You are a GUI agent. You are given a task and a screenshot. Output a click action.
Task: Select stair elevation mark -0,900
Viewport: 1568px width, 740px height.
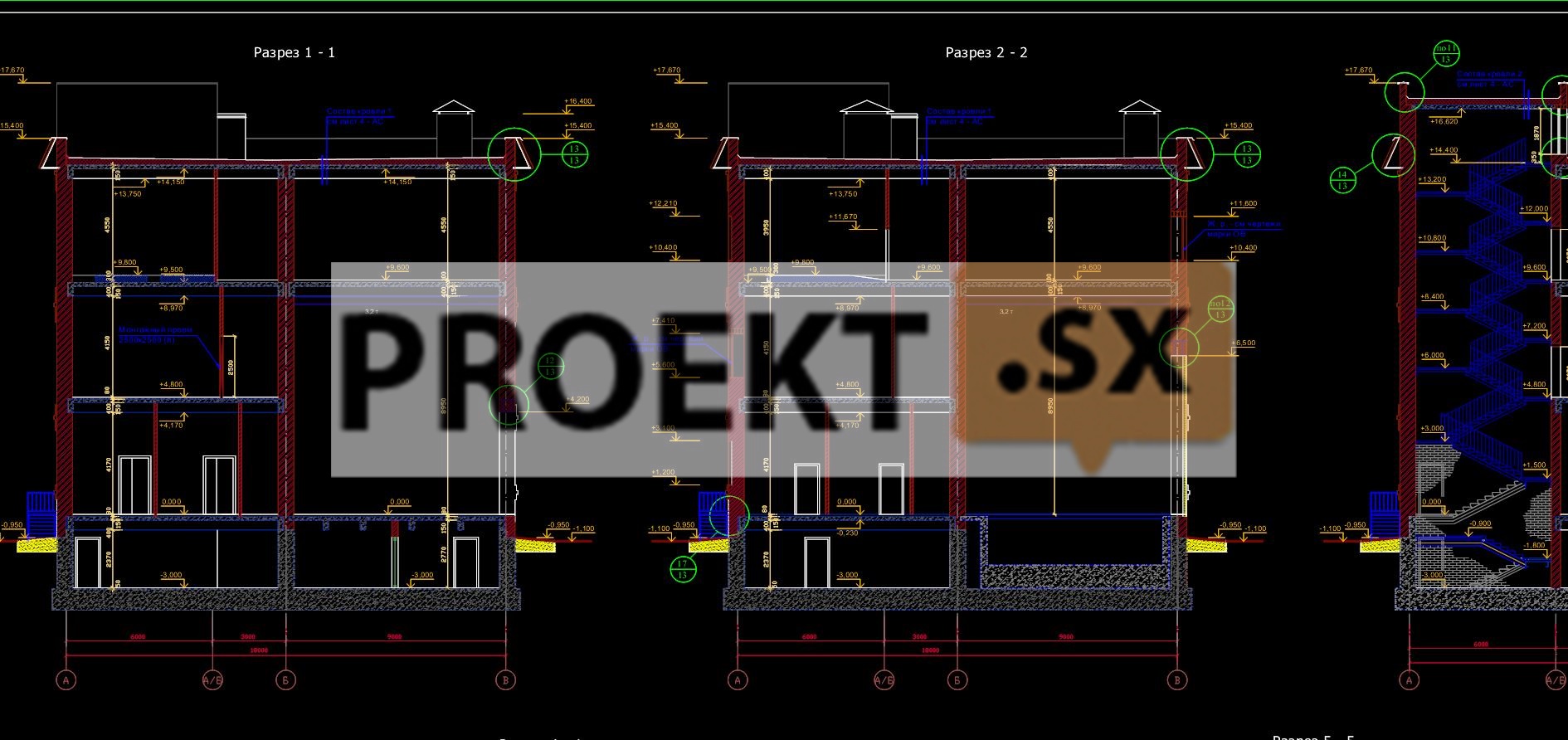(1480, 523)
